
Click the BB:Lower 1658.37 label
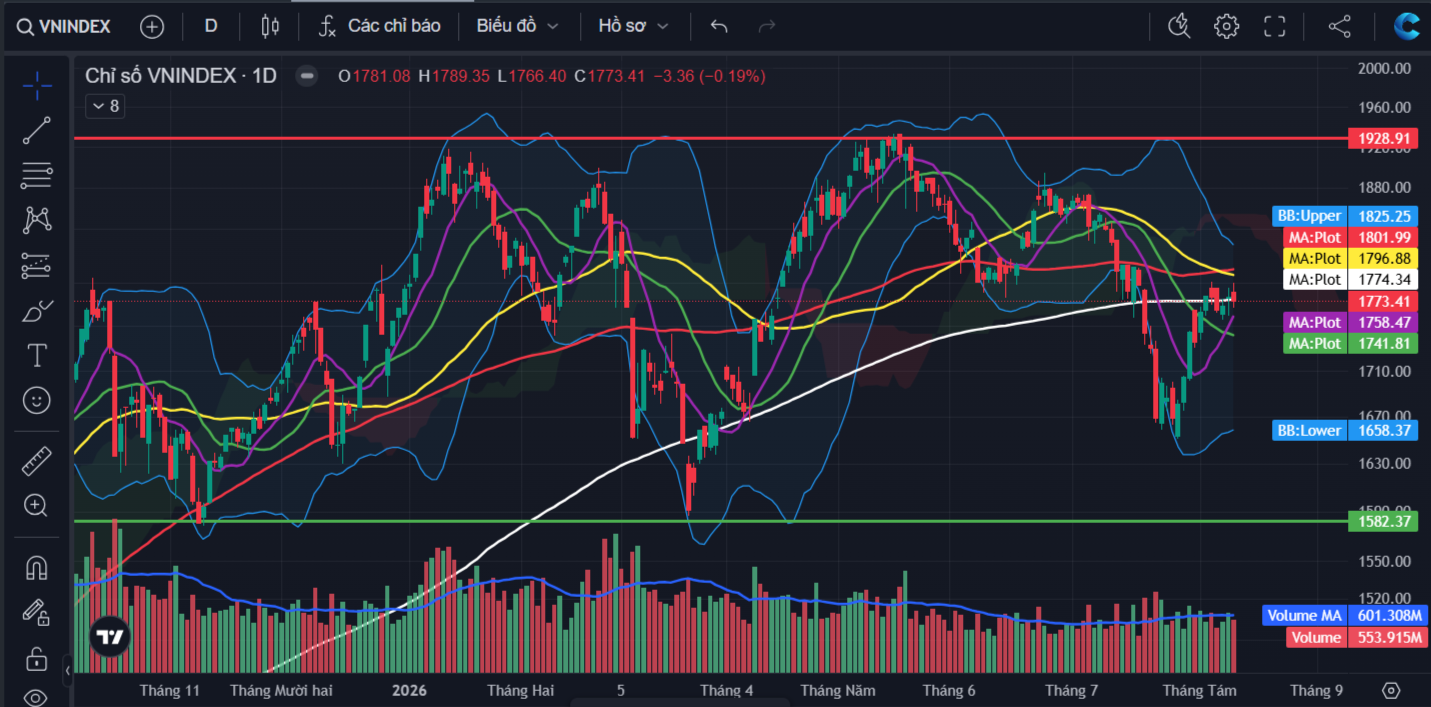(1345, 430)
